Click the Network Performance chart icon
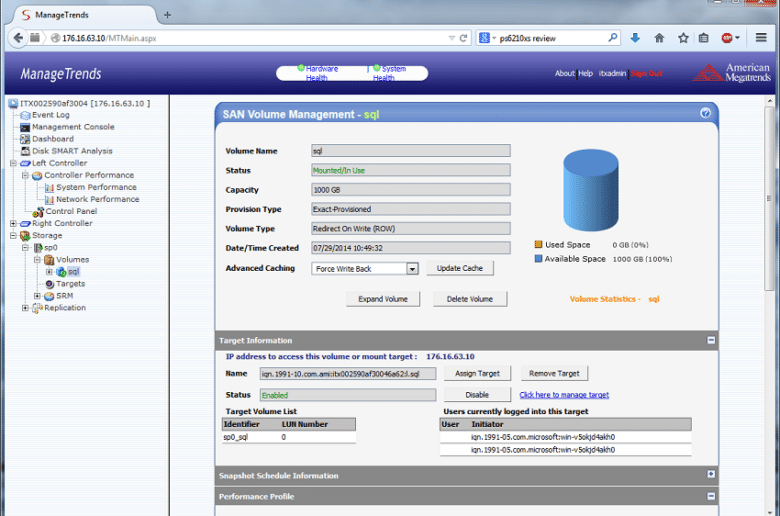This screenshot has width=780, height=516. click(49, 199)
